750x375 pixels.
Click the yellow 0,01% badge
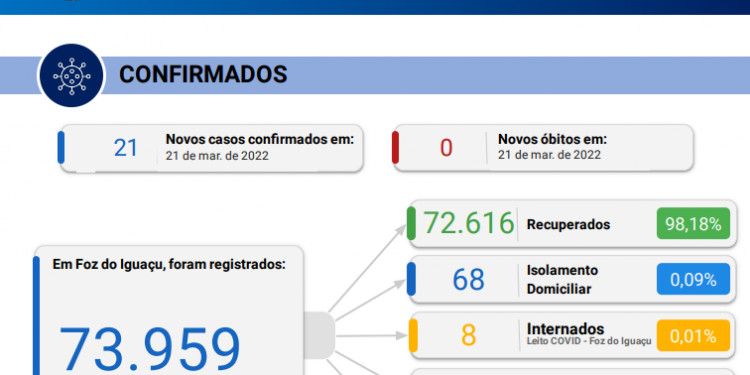tap(694, 336)
